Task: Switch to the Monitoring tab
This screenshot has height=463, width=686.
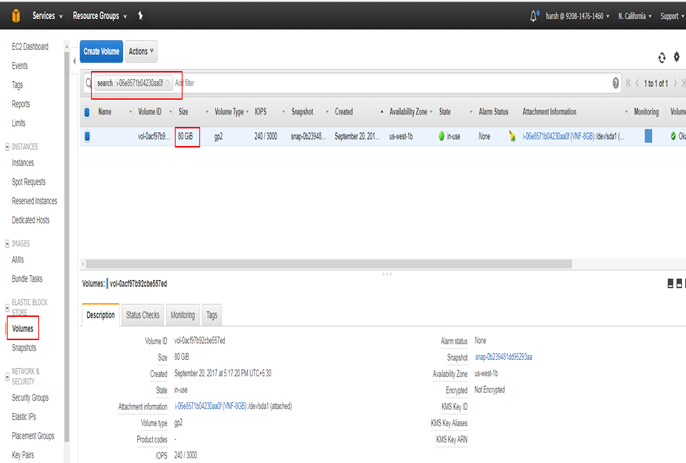Action: coord(182,315)
